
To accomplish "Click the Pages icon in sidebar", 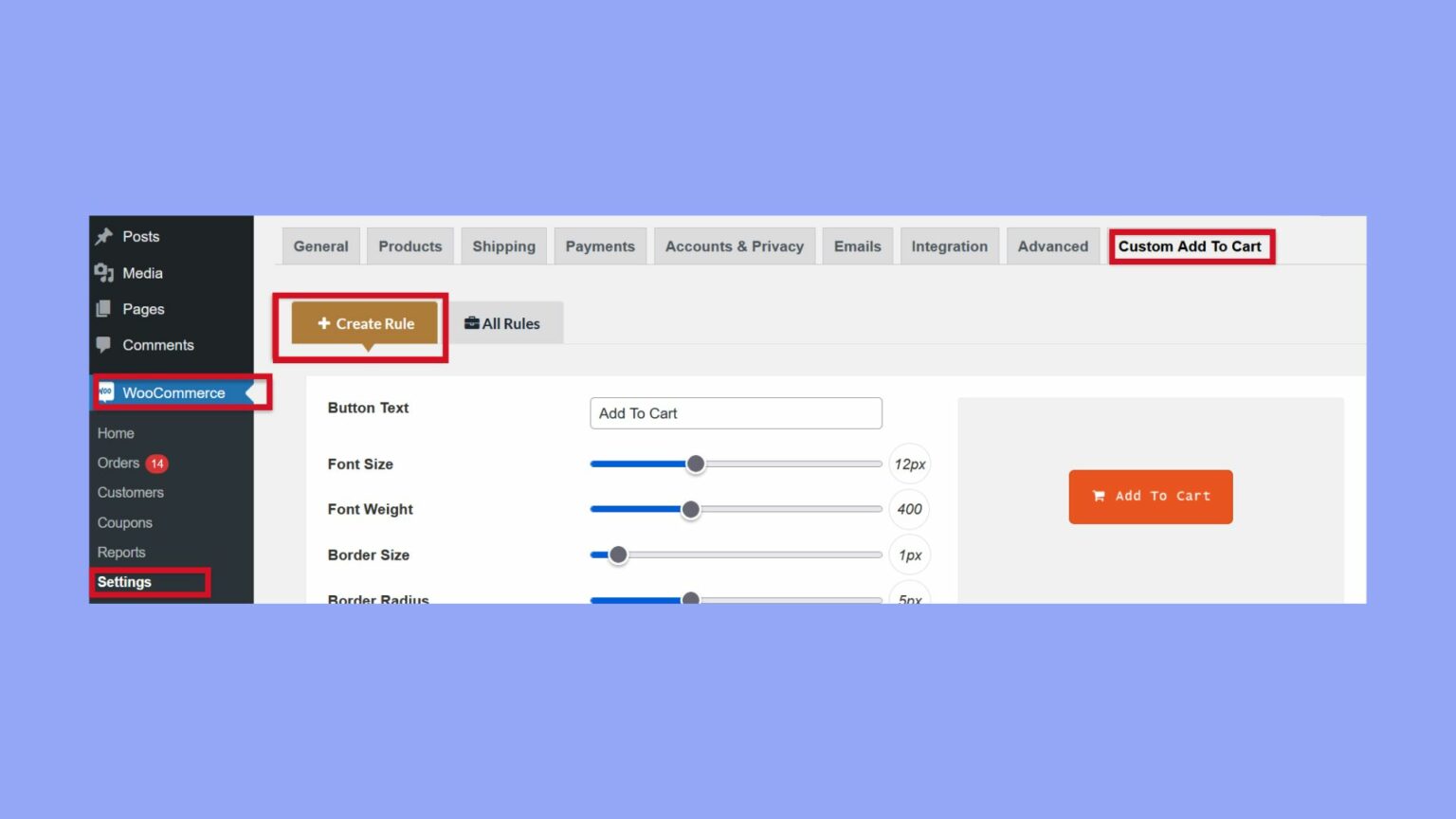I will [x=106, y=308].
